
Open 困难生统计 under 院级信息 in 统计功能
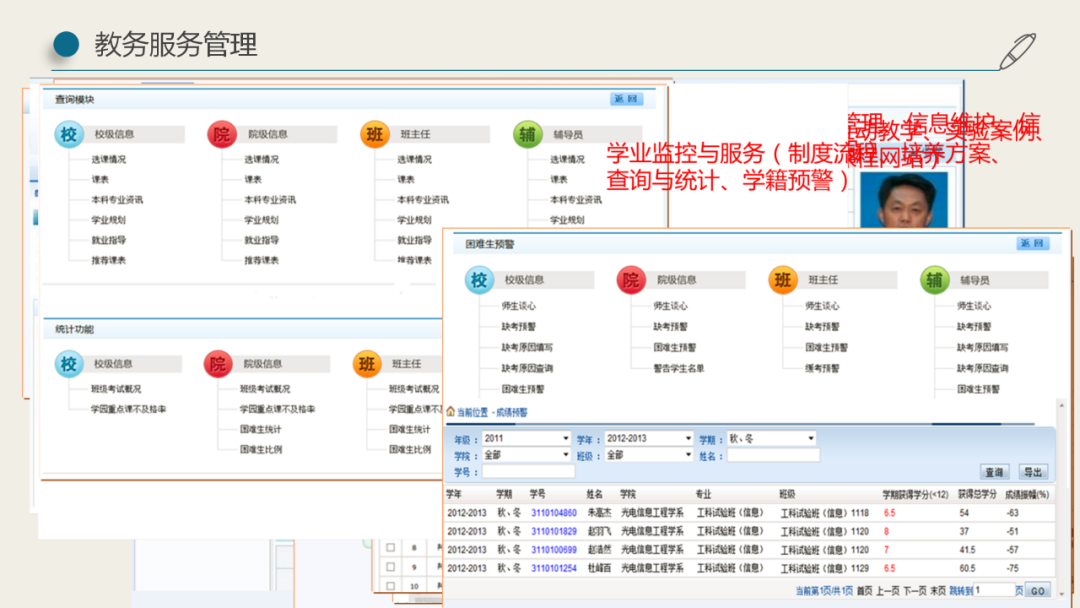260,429
